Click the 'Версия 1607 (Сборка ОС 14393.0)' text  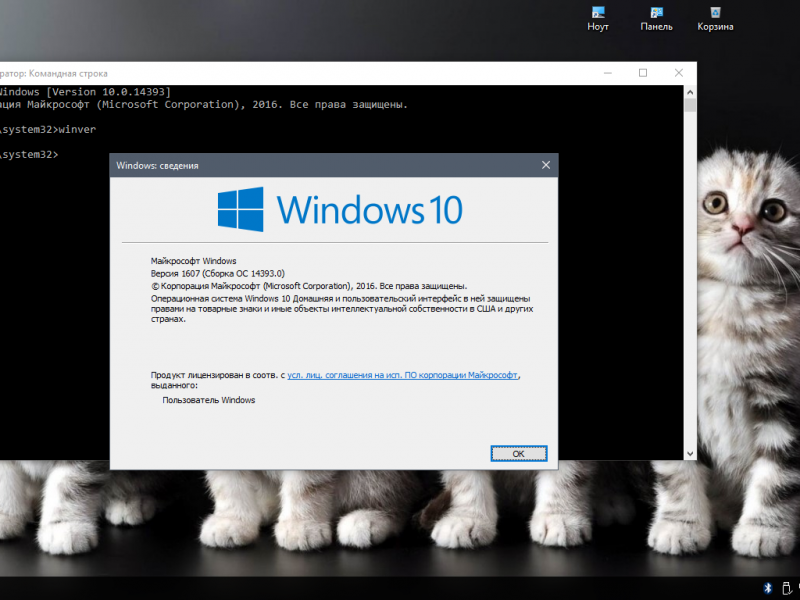coord(218,273)
